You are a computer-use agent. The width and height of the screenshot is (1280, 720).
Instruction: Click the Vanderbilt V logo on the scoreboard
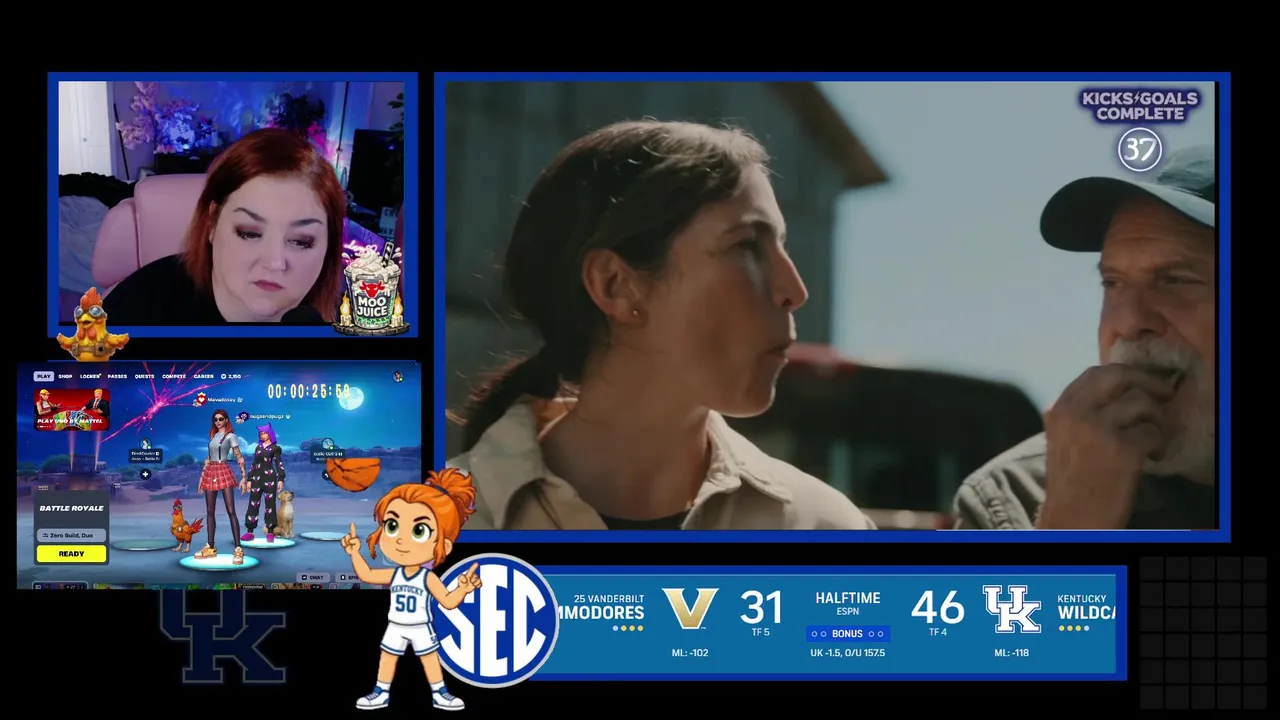tap(690, 608)
